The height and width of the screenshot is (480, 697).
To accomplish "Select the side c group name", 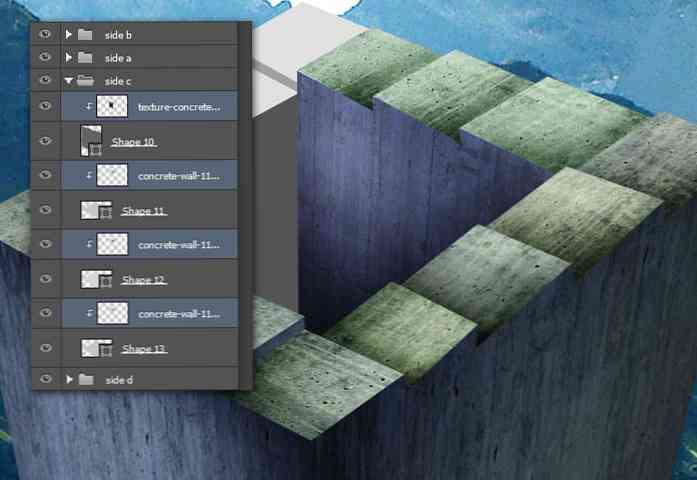I will [x=118, y=81].
